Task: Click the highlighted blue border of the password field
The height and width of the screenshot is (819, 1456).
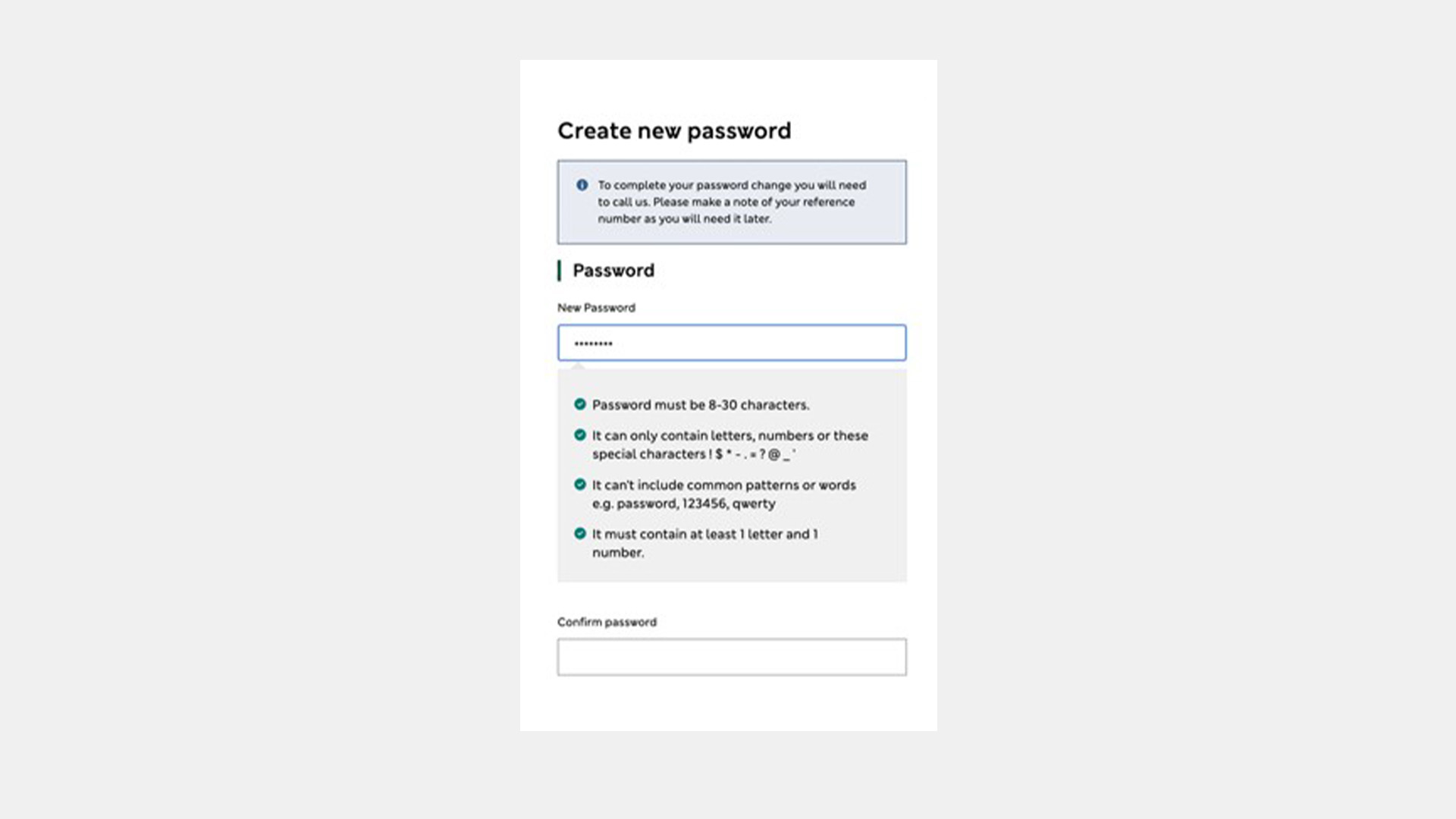Action: (x=731, y=326)
